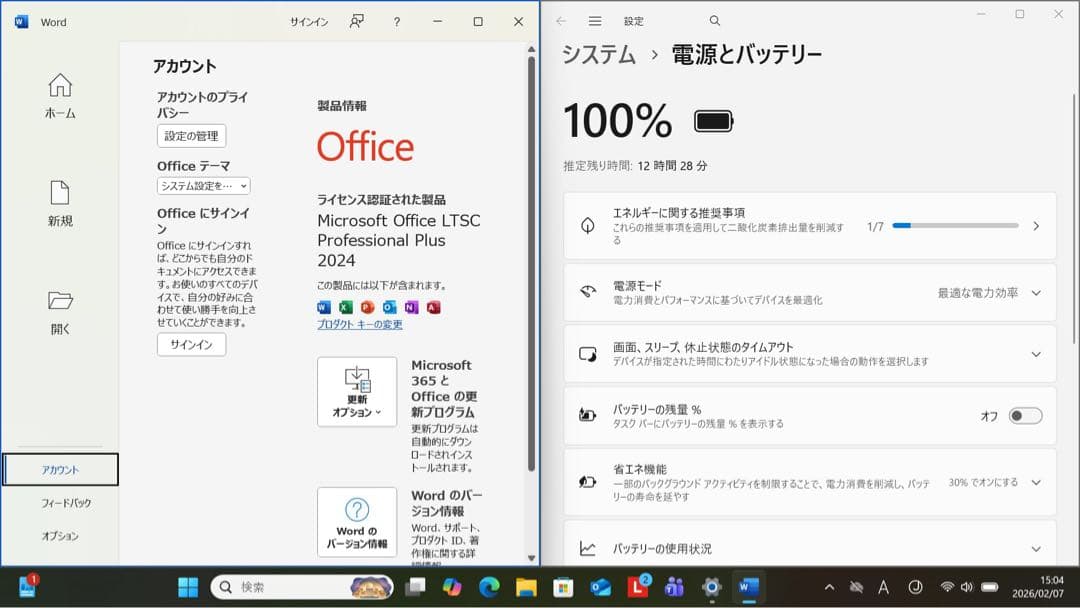Open the Excel icon in included products
Screen dimensions: 1080x608
click(345, 307)
